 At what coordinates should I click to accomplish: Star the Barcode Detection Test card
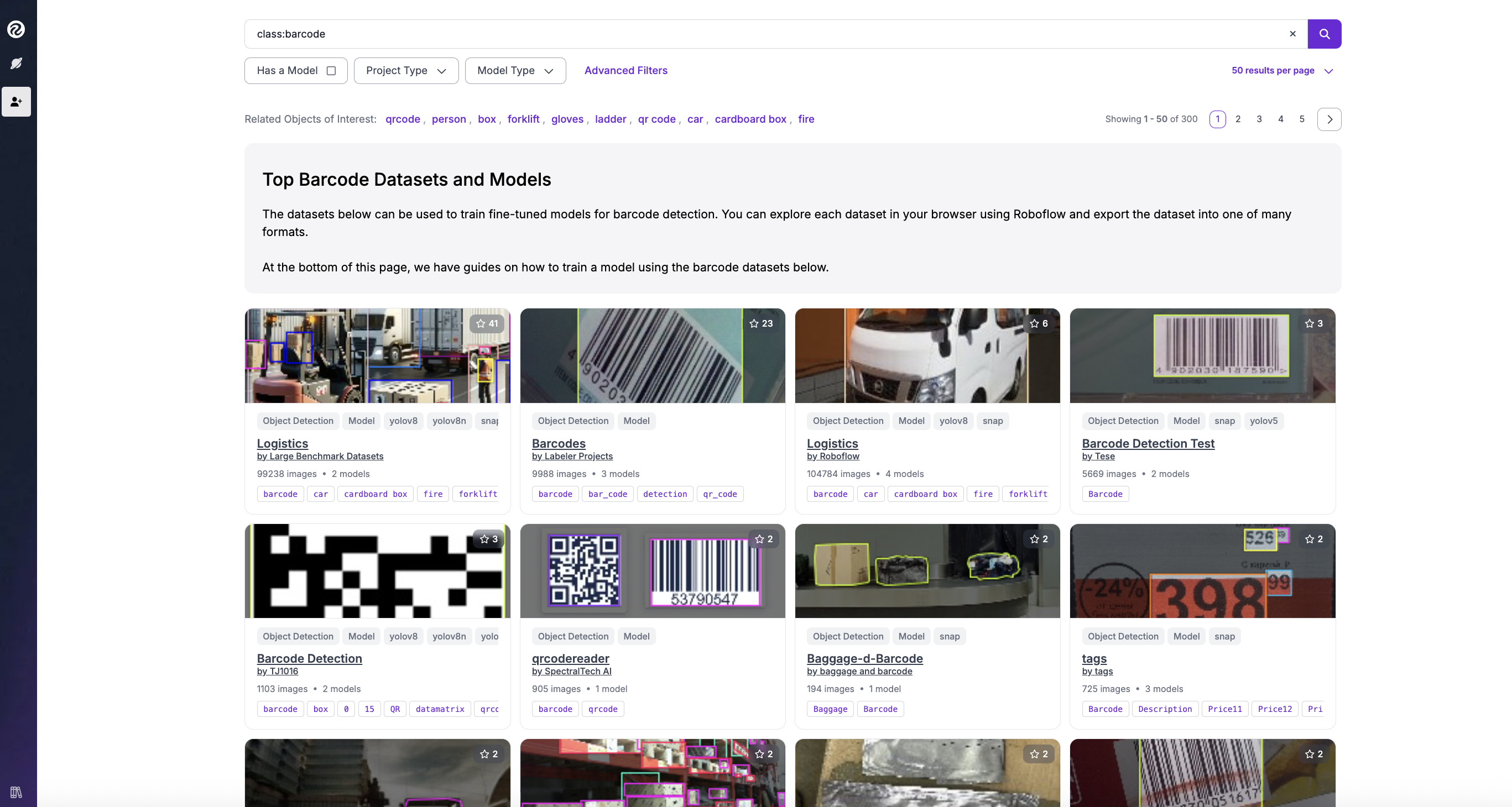click(1313, 324)
